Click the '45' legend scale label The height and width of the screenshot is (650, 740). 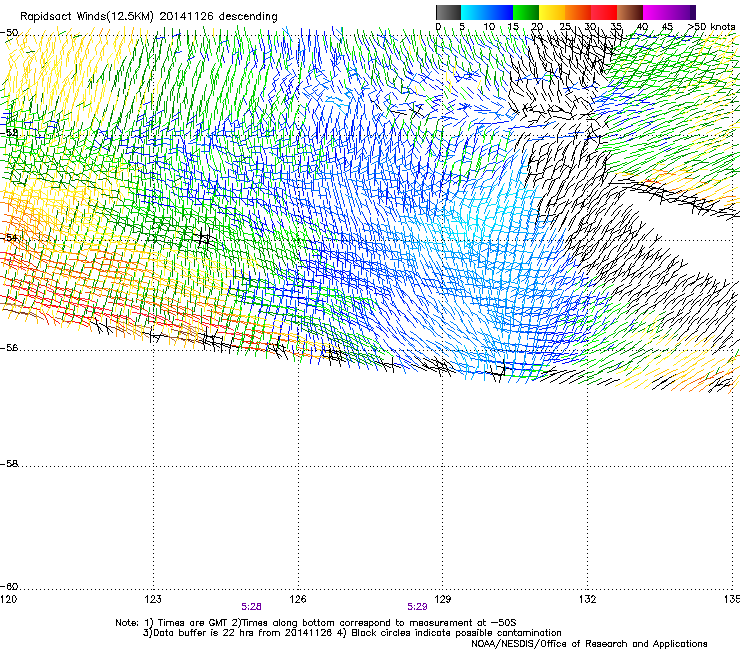(667, 26)
